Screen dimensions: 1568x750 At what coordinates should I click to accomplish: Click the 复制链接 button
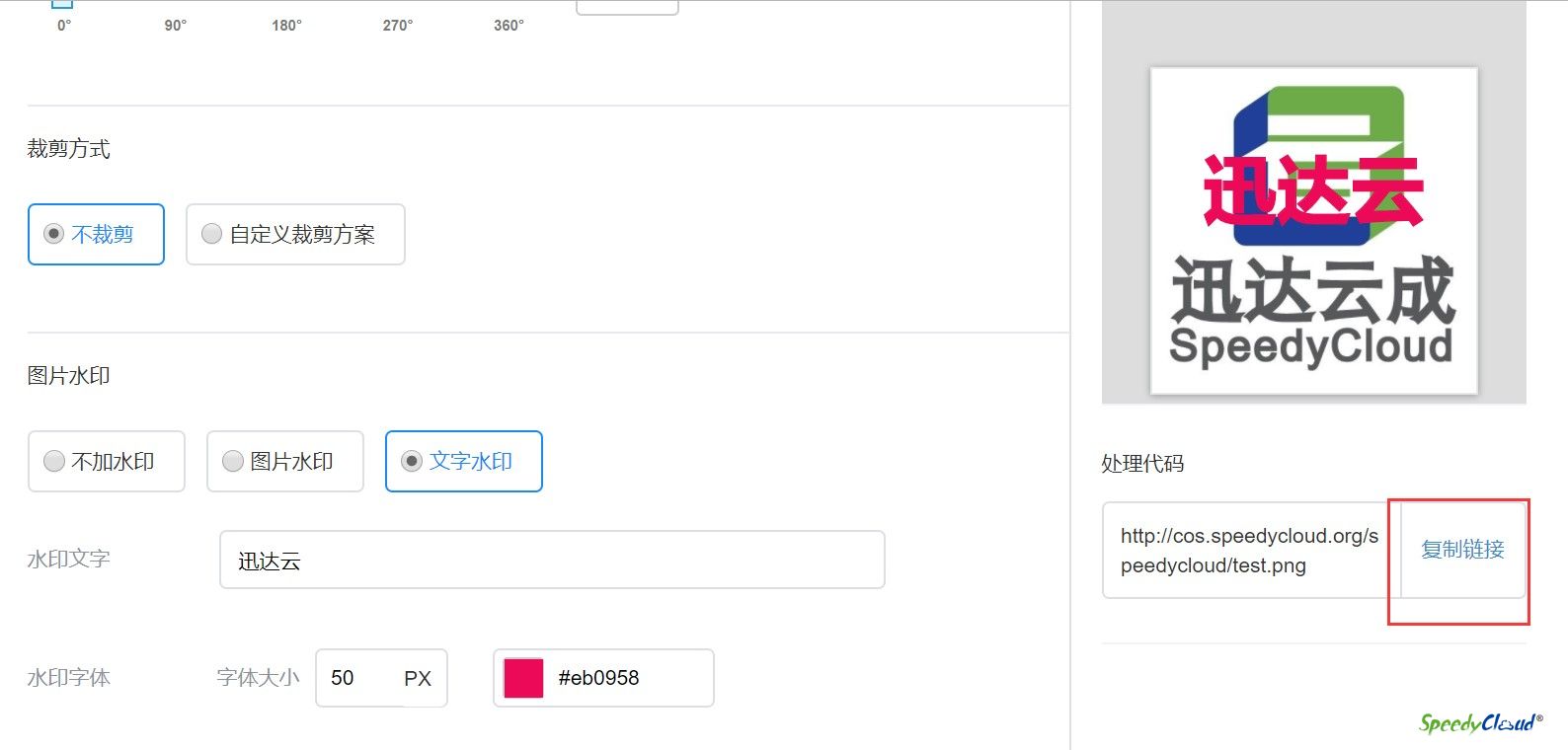pyautogui.click(x=1462, y=550)
